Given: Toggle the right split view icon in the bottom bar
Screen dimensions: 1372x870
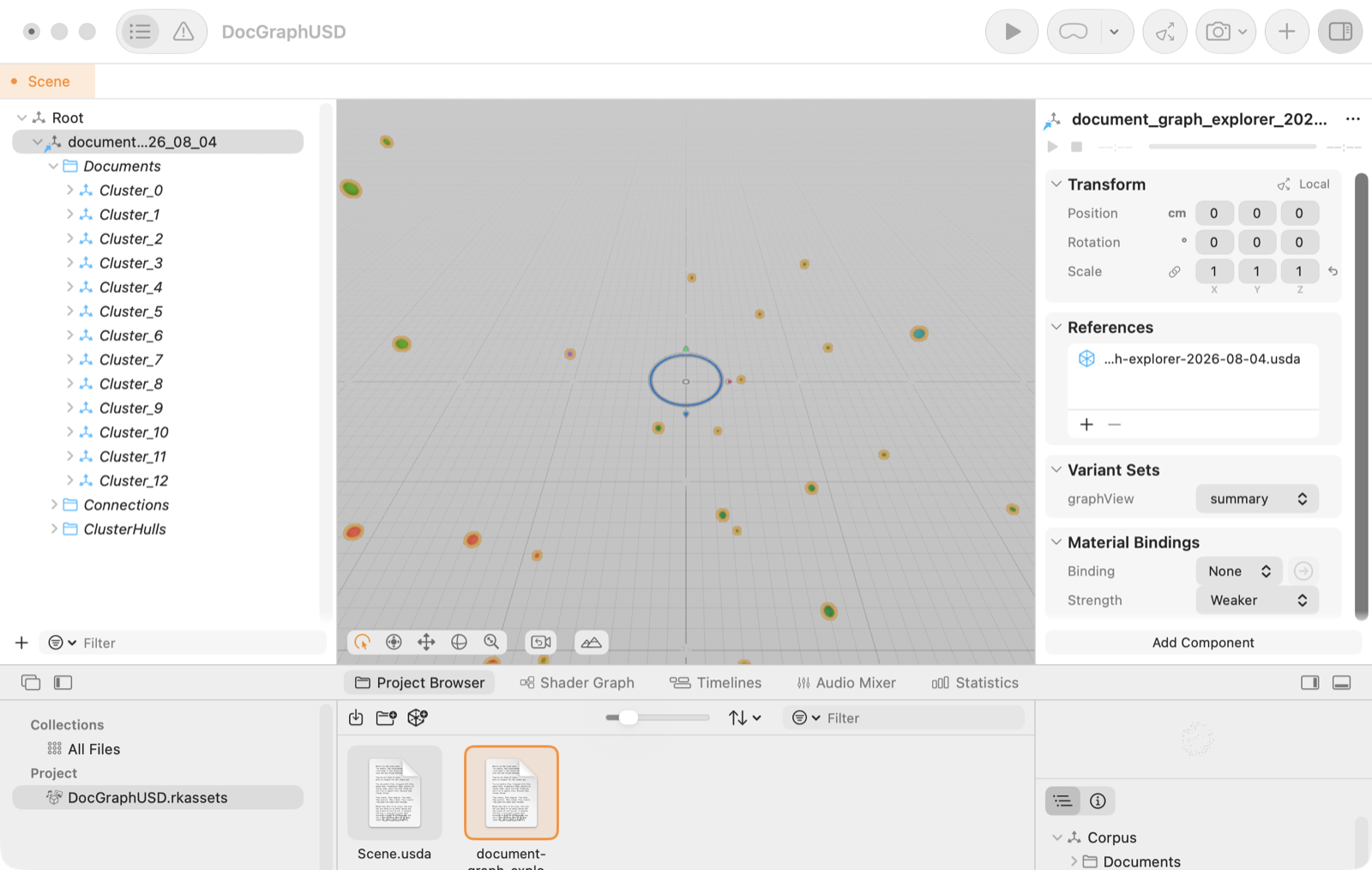Looking at the screenshot, I should click(1310, 682).
